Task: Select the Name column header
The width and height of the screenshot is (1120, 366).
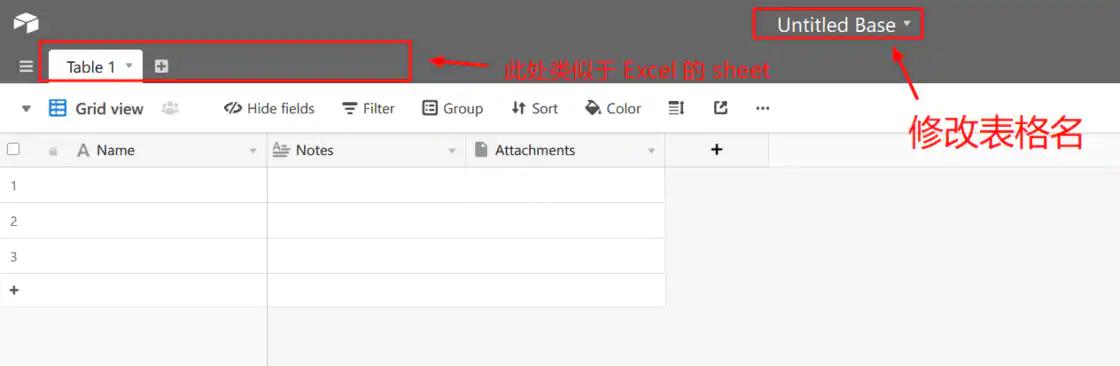Action: click(x=134, y=150)
